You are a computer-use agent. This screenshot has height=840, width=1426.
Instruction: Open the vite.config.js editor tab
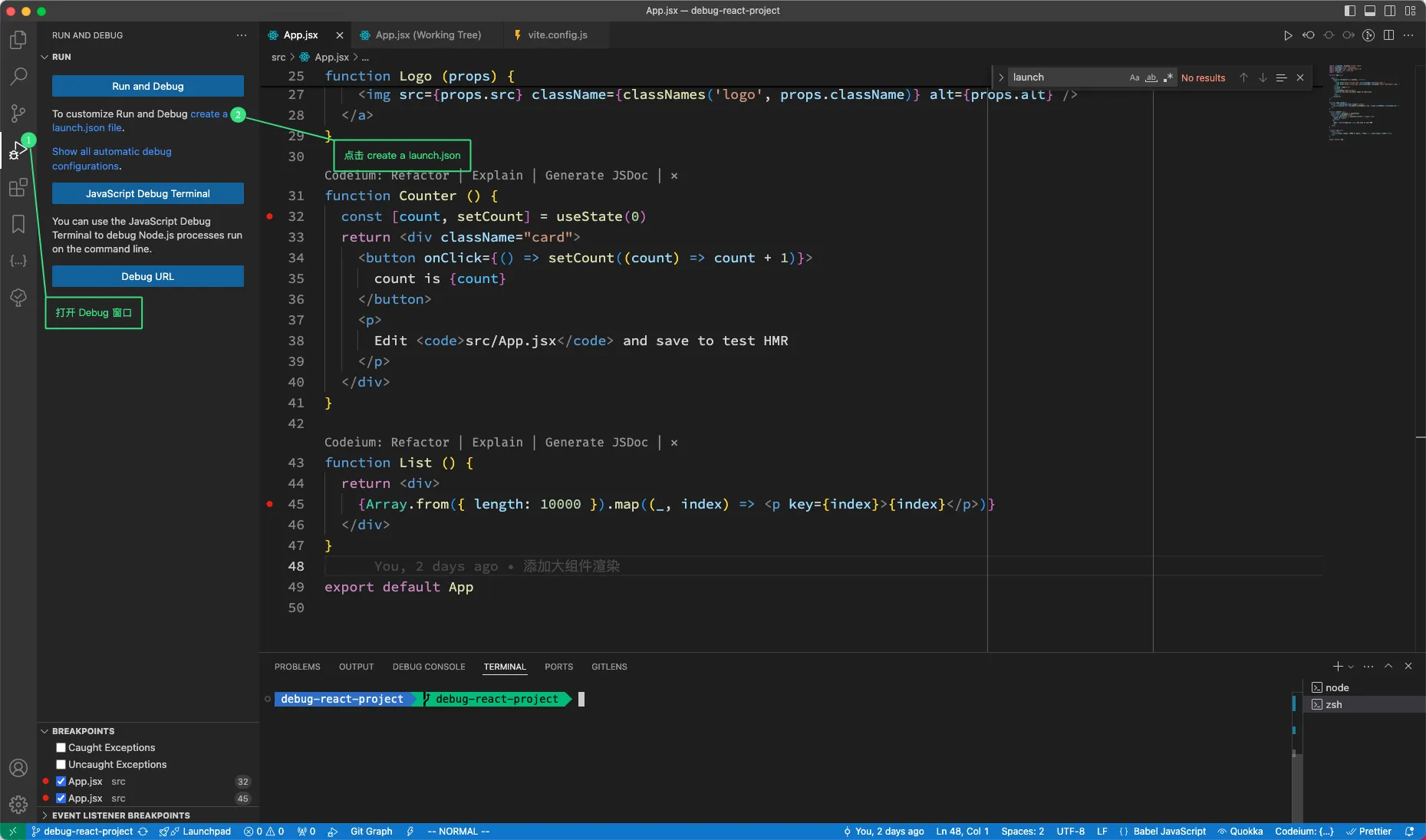[x=557, y=35]
